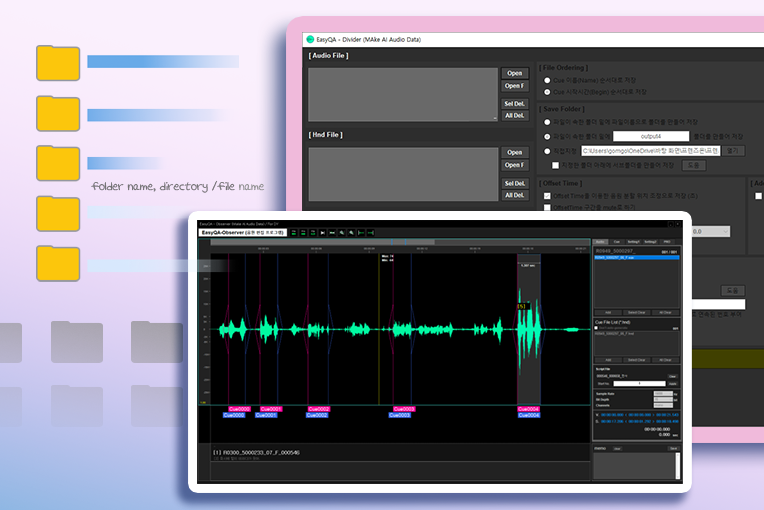Click the second yellow folder icon
The height and width of the screenshot is (510, 764).
click(x=58, y=113)
